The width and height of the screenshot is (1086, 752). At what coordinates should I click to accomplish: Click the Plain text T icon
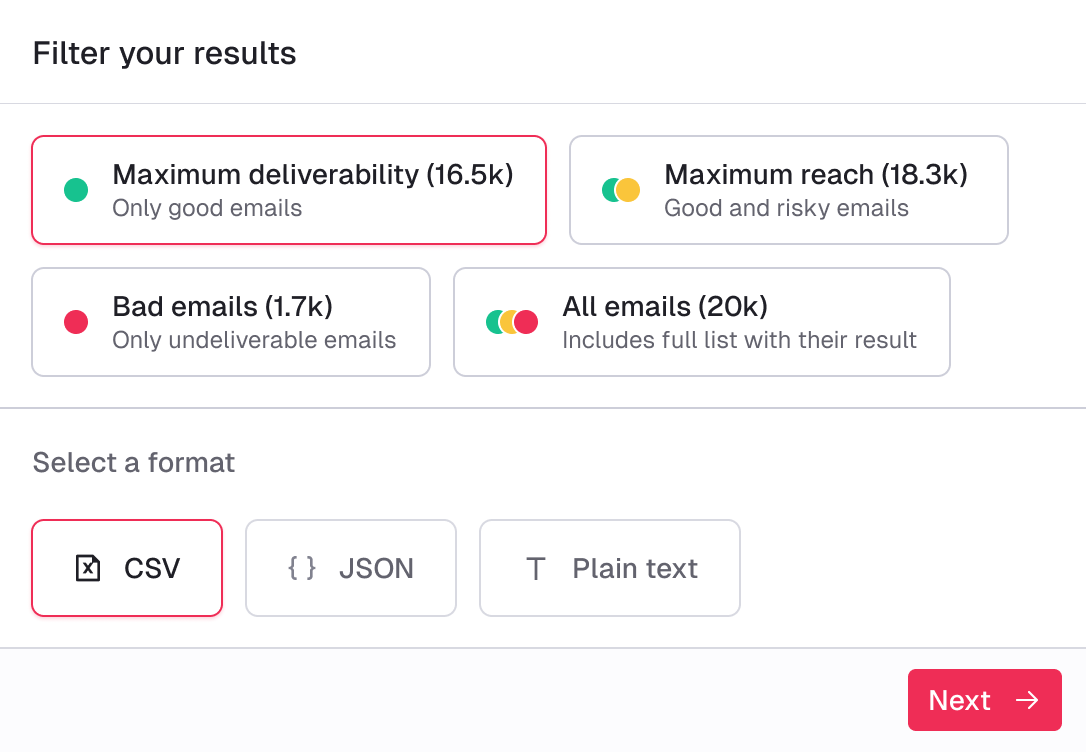(x=536, y=569)
